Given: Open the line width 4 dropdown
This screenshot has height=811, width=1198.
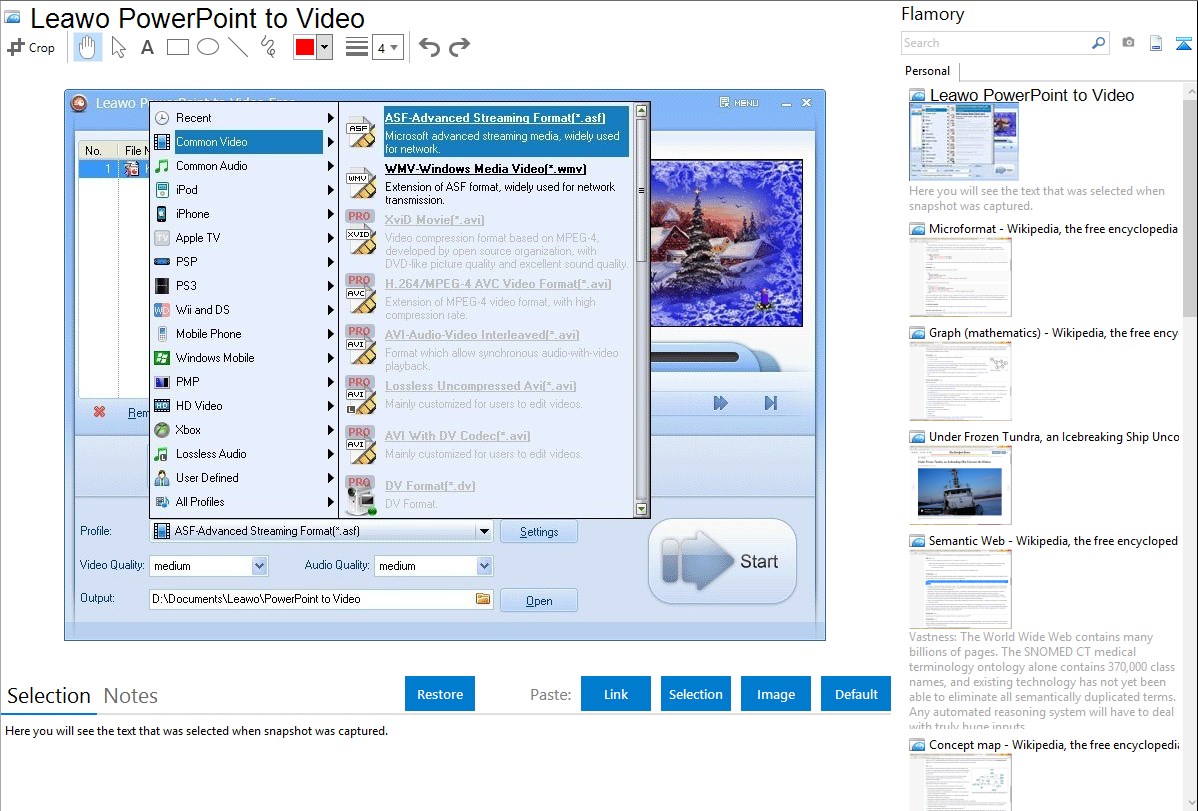Looking at the screenshot, I should pyautogui.click(x=387, y=48).
